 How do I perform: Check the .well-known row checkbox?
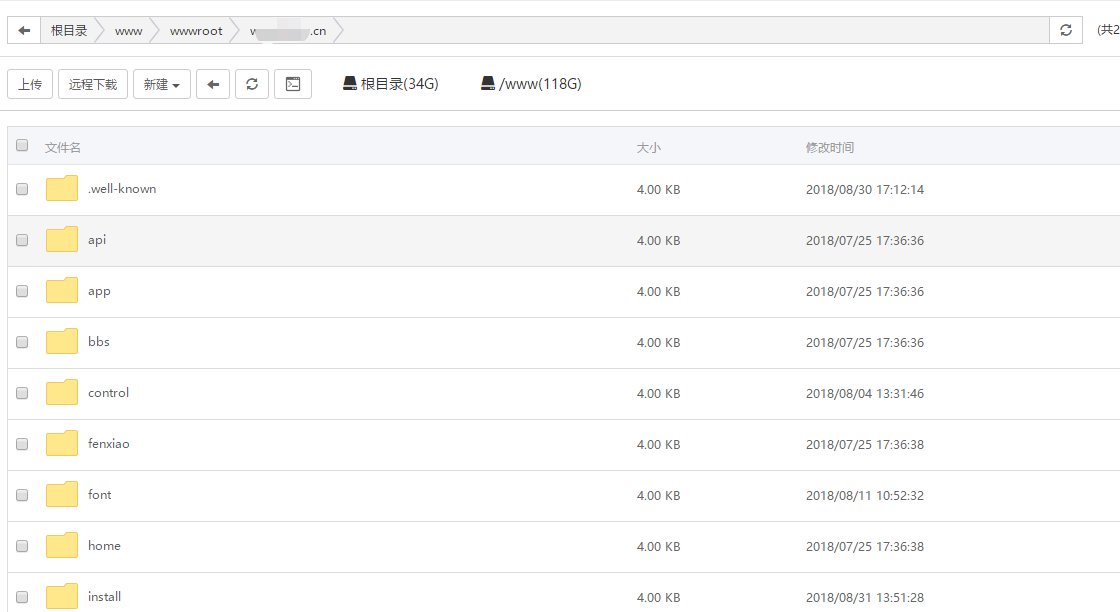pos(22,189)
